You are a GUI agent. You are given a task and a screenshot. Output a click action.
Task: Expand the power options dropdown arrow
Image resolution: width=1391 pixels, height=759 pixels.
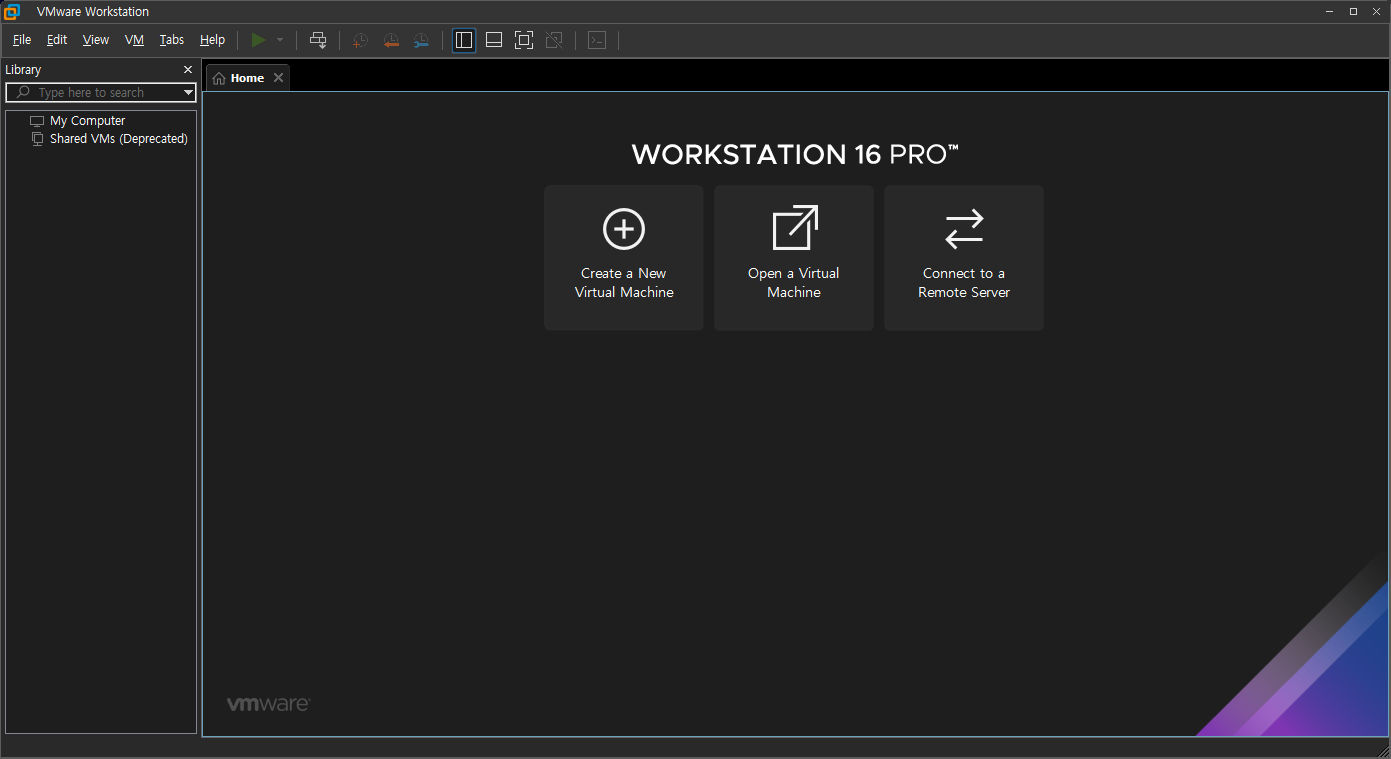click(x=280, y=40)
